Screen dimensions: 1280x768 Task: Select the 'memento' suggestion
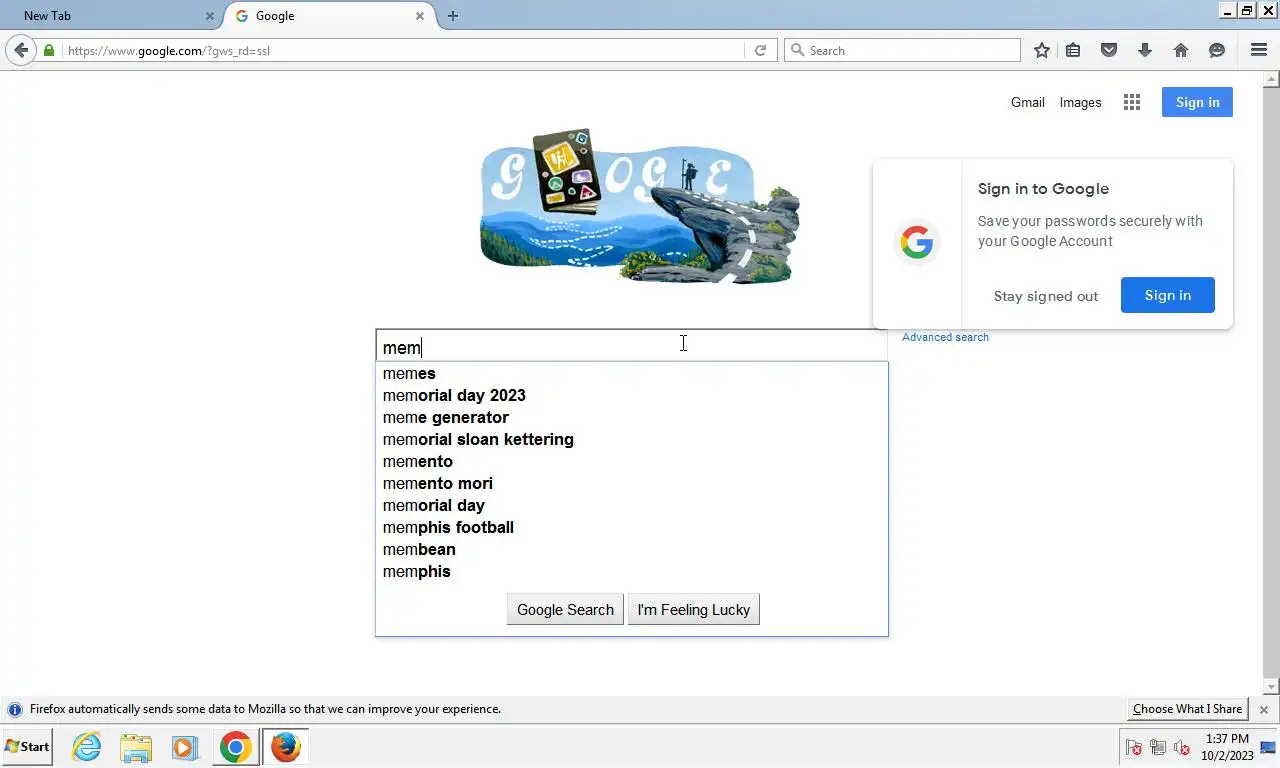click(x=631, y=461)
